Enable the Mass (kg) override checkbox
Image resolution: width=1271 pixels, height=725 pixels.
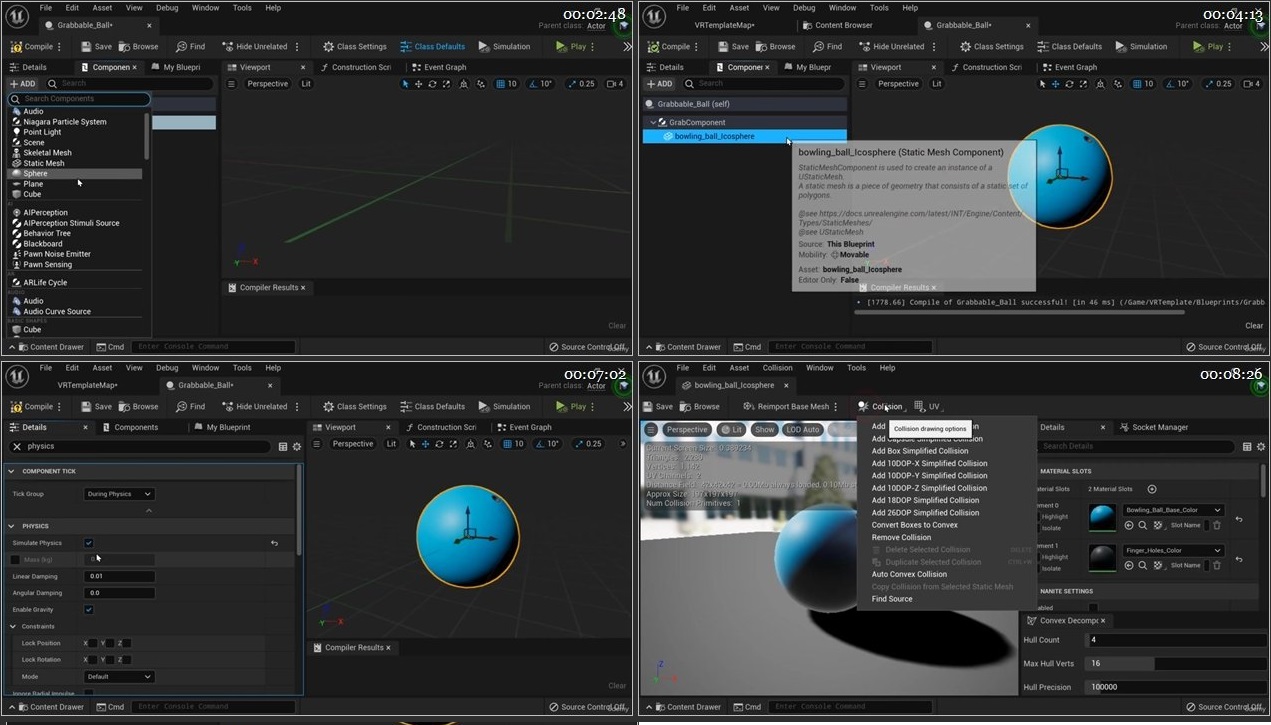15,559
